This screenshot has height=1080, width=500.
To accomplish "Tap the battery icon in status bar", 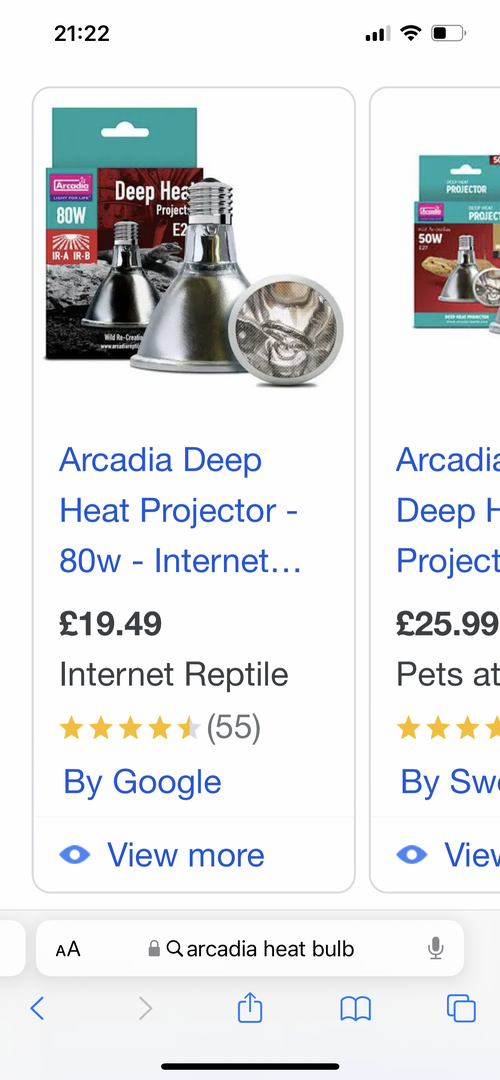I will 448,32.
